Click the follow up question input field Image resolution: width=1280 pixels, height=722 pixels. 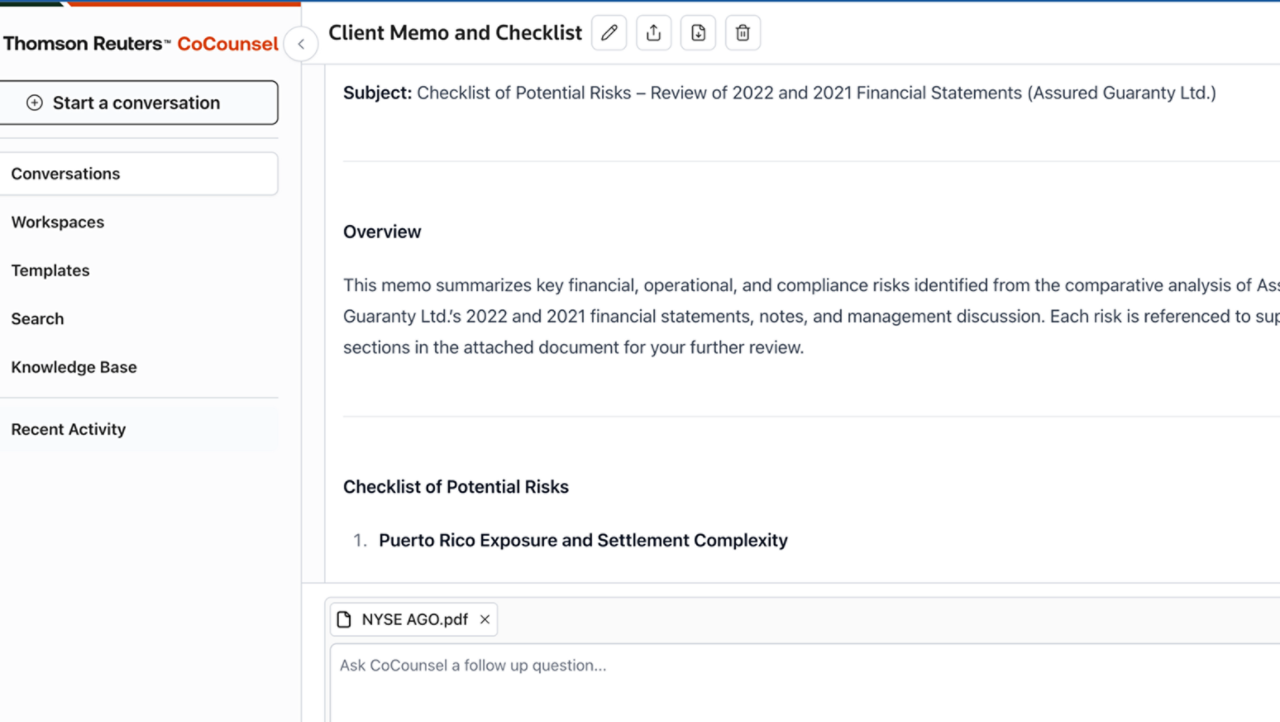coord(800,680)
